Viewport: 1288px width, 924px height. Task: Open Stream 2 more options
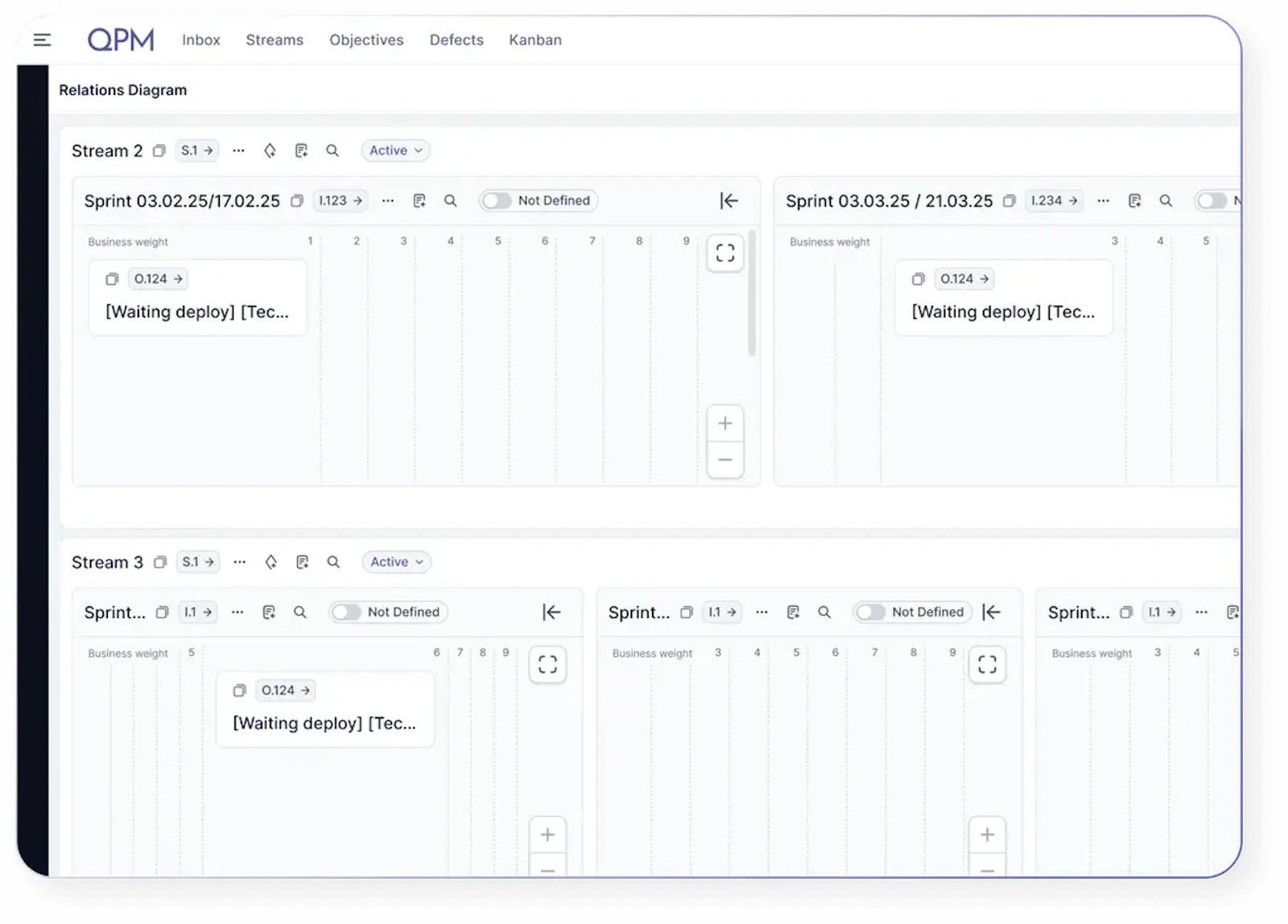238,151
